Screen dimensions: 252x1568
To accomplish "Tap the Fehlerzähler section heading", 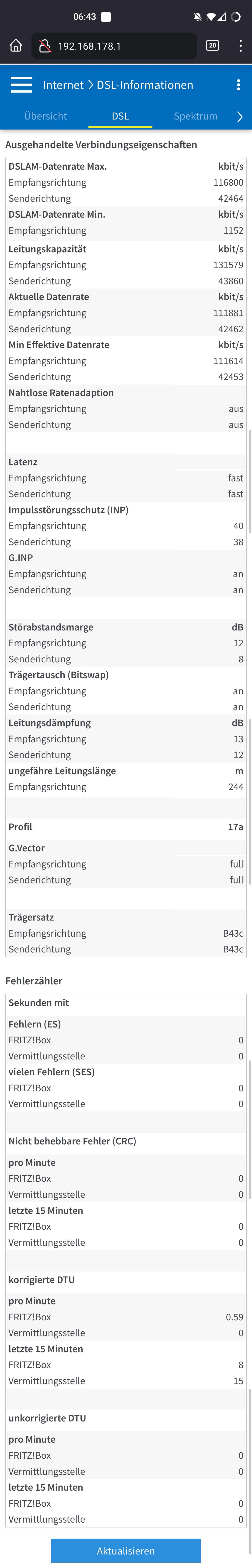I will coord(34,981).
